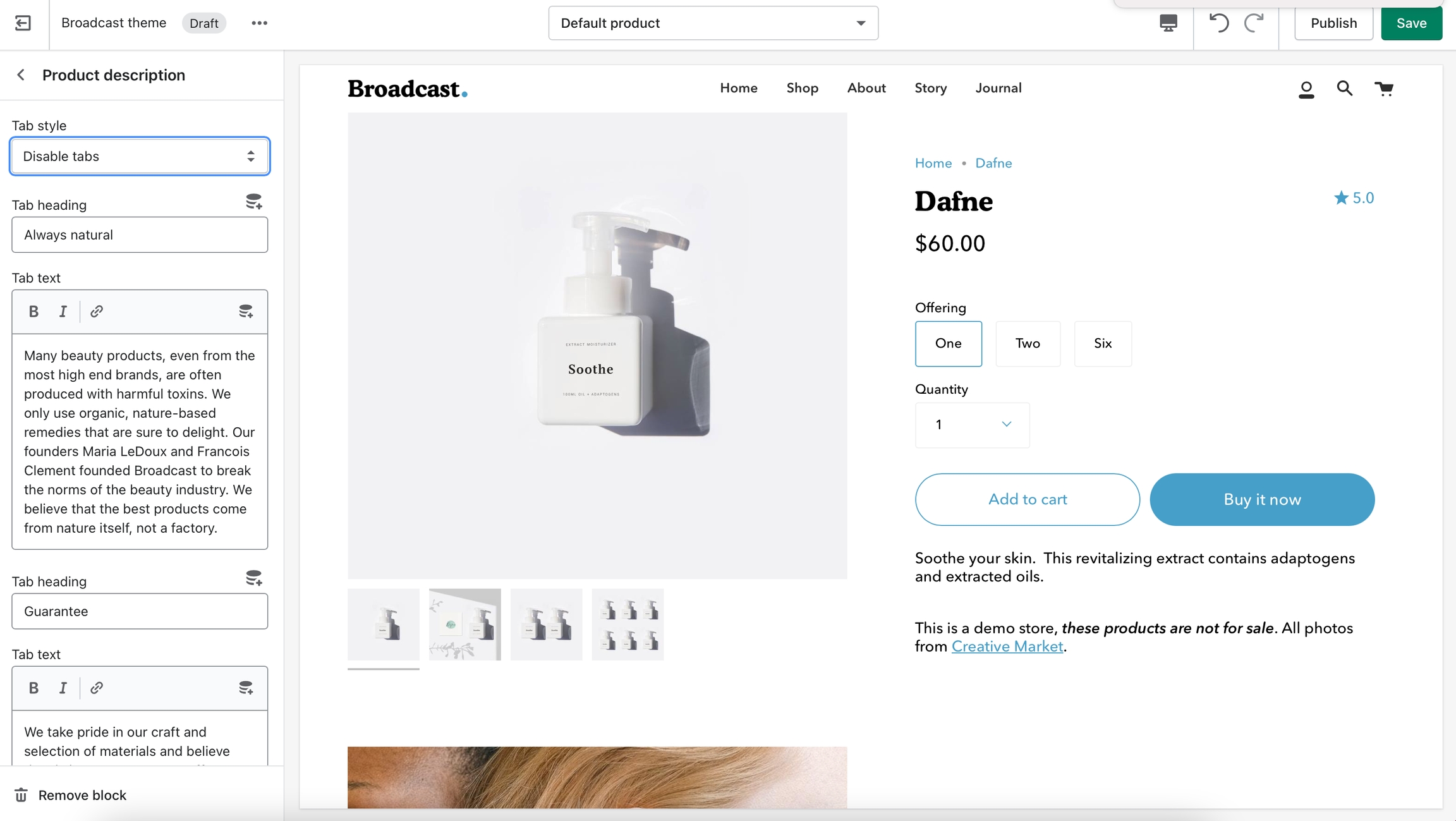Open the three-dot more actions menu
1456x821 pixels.
(259, 23)
